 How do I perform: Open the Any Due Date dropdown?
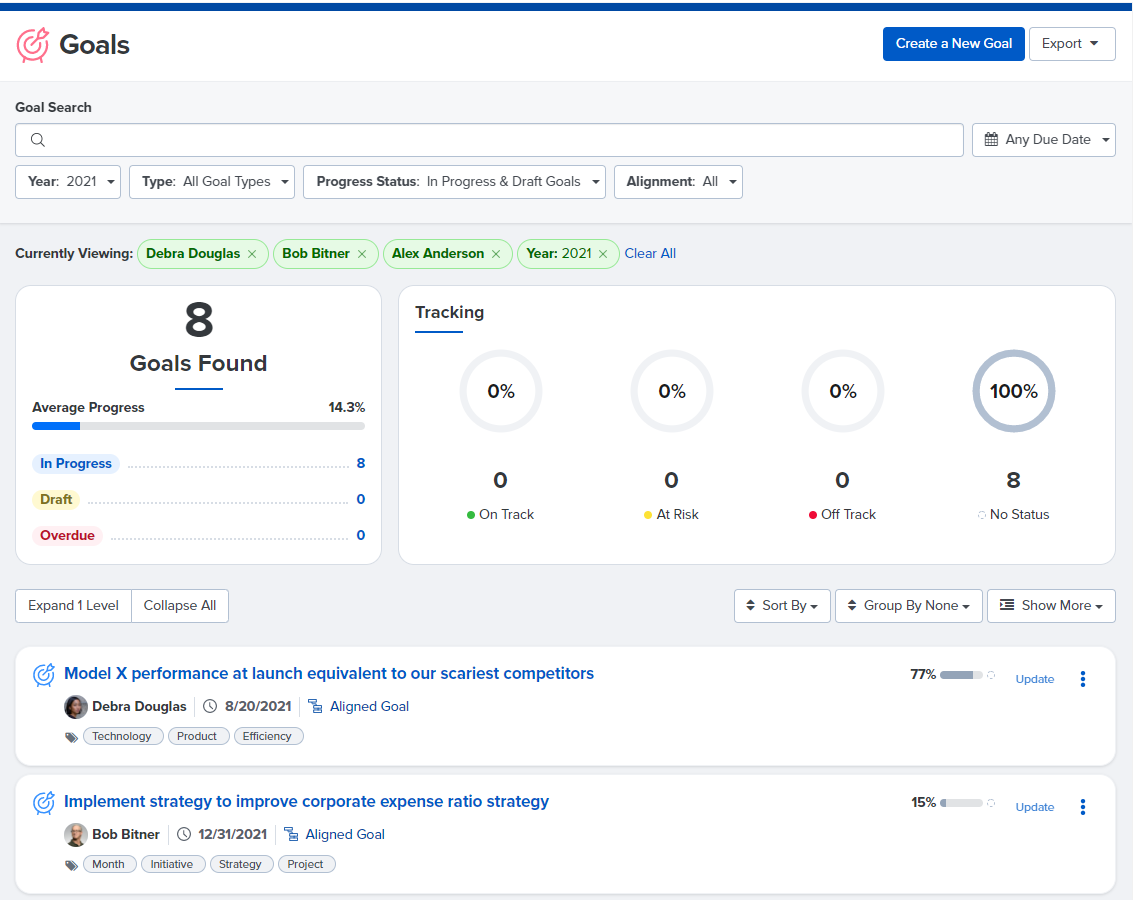[1043, 140]
